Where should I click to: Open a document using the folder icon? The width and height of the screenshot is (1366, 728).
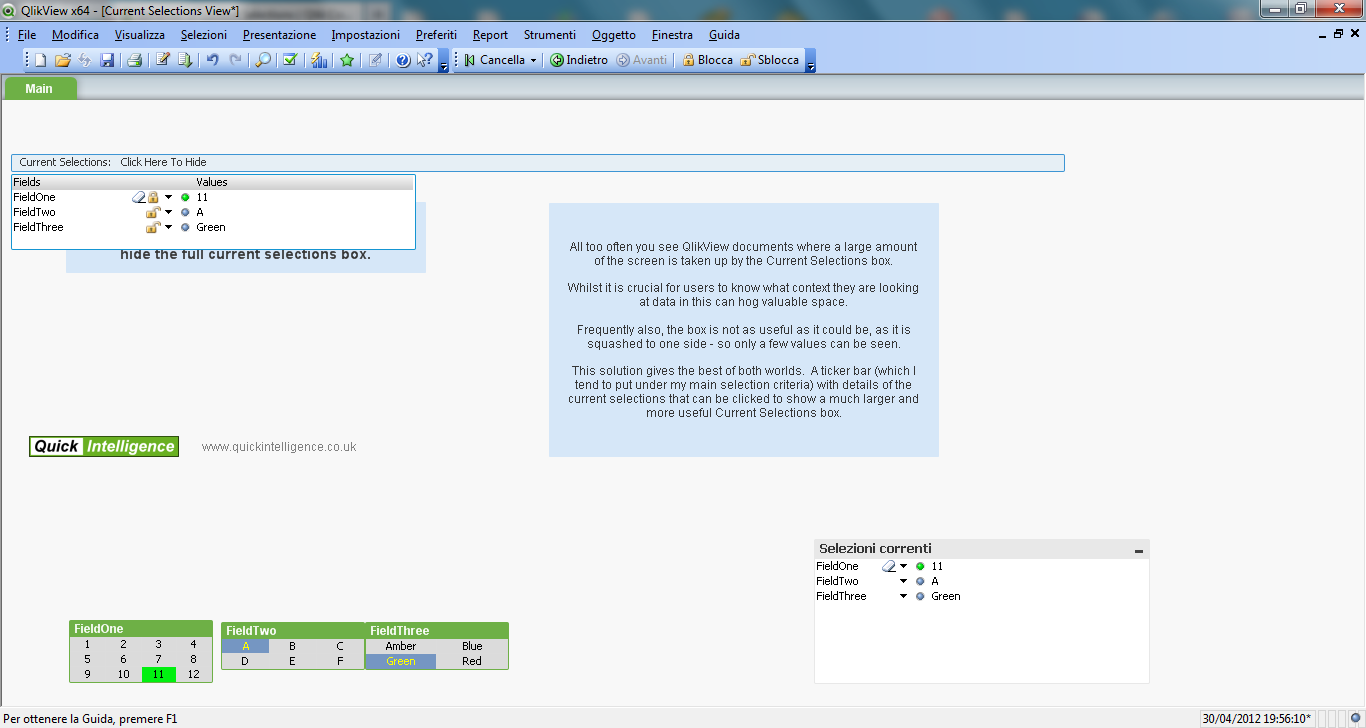point(62,60)
